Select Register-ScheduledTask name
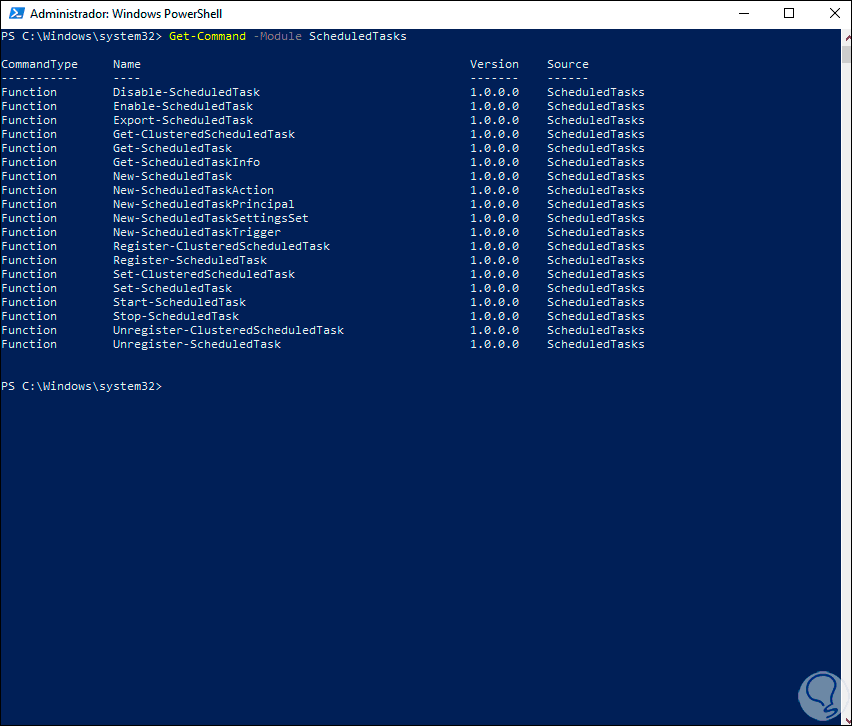This screenshot has width=852, height=726. (190, 260)
